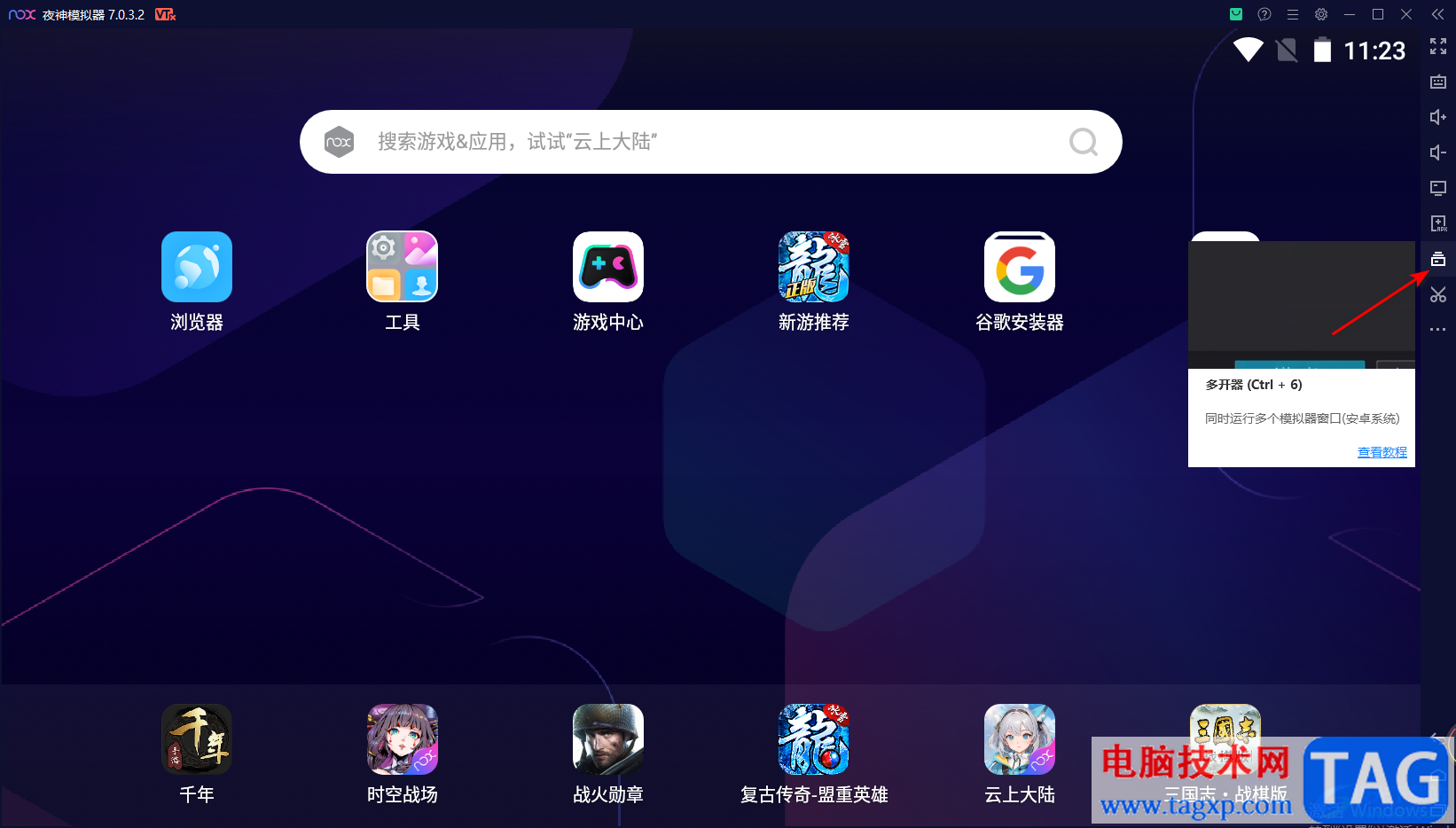Click the VT badge in title bar
The width and height of the screenshot is (1456, 828).
tap(165, 14)
